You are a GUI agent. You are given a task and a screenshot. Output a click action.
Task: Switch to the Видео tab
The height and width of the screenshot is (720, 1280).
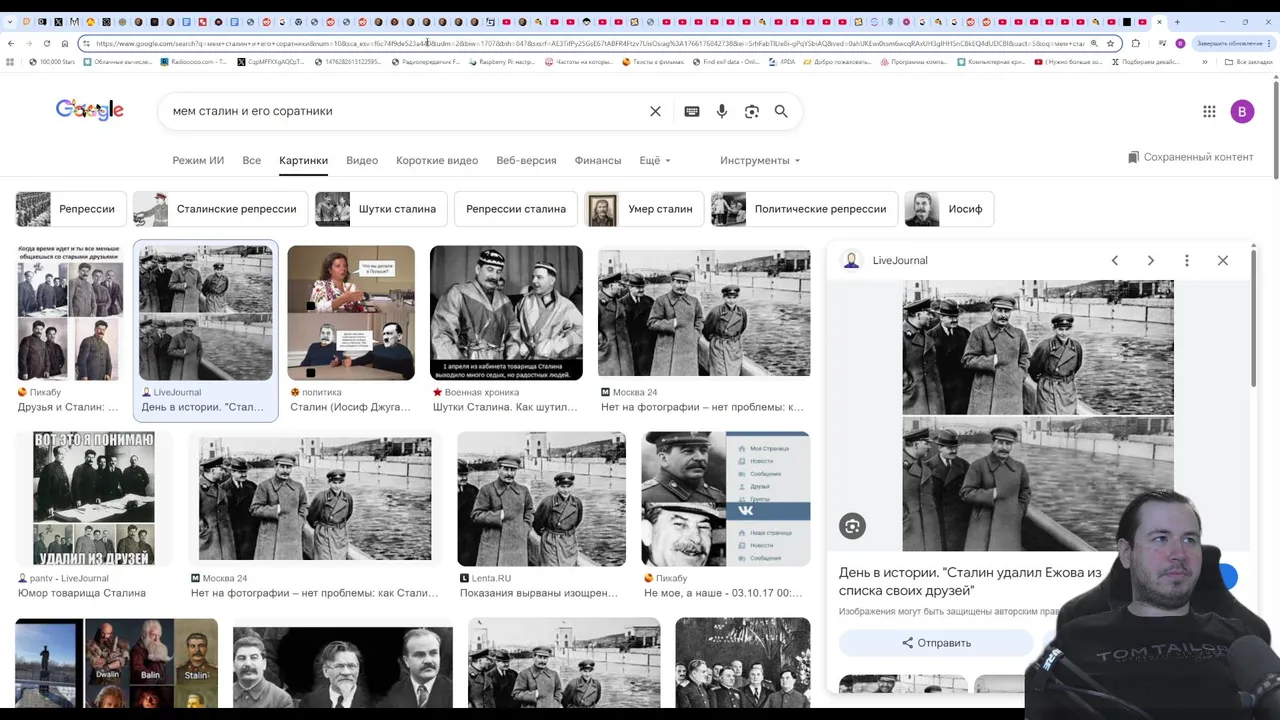coord(362,160)
